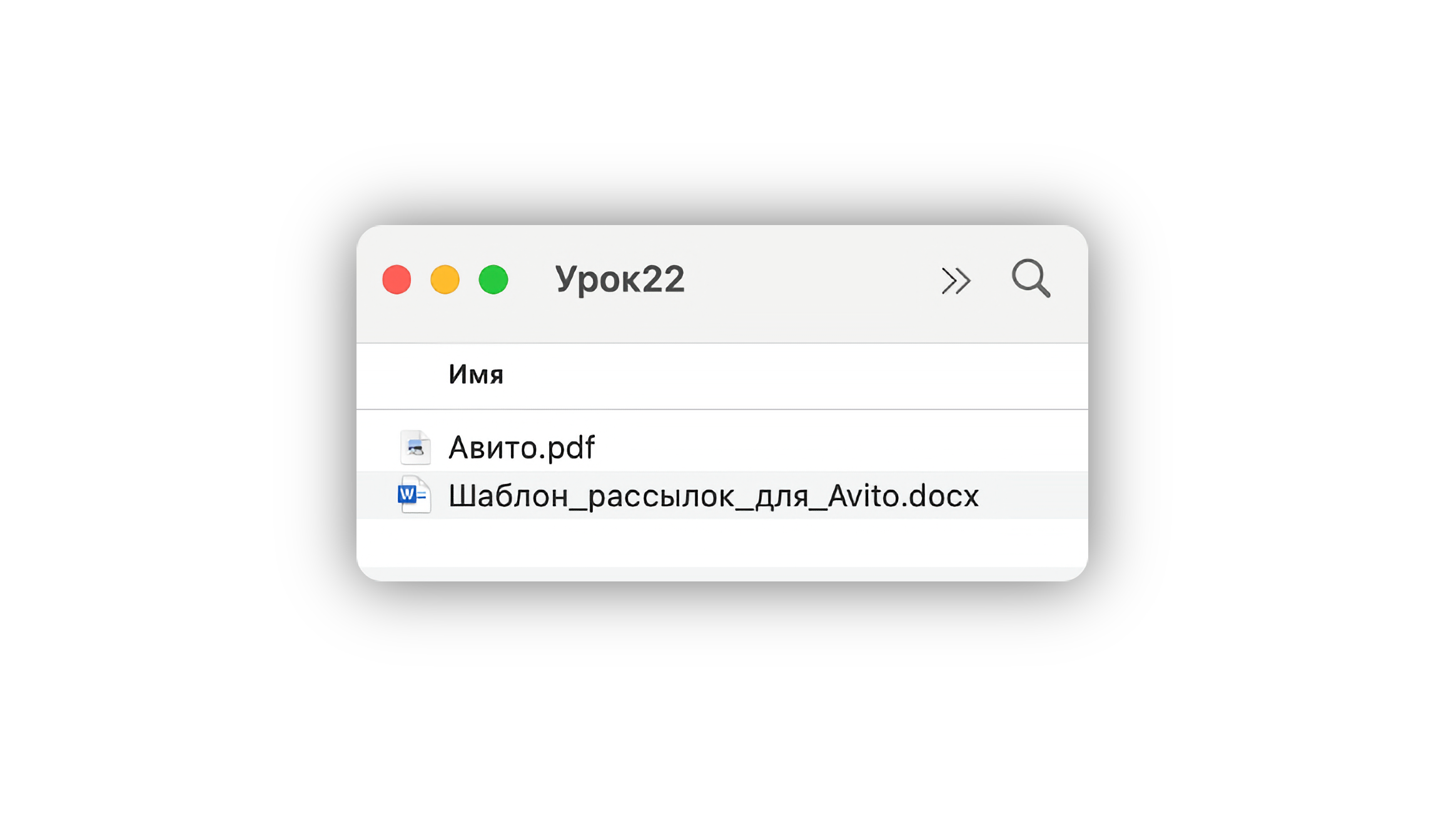Click blank area right of Авито.pdf row
Image resolution: width=1456 pixels, height=829 pixels.
pos(844,448)
